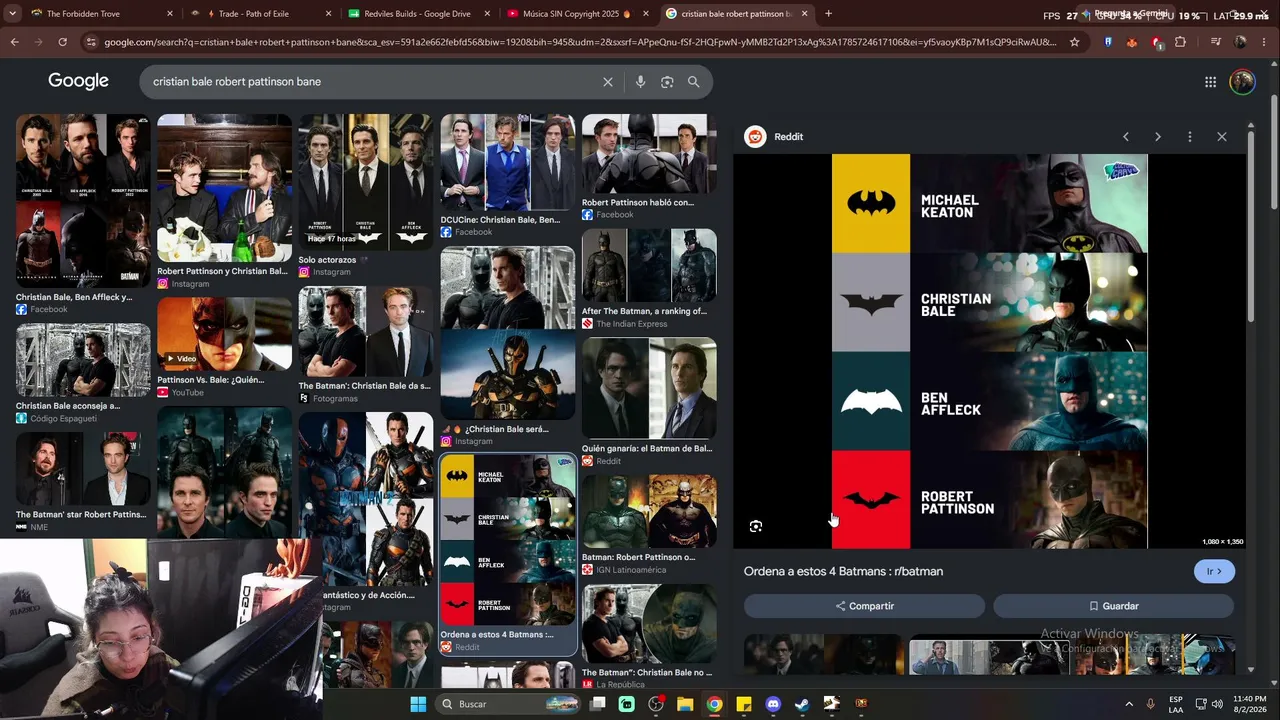Open the taskbar clock showing 11:40 PM
Viewport: 1280px width, 720px height.
pos(1249,704)
